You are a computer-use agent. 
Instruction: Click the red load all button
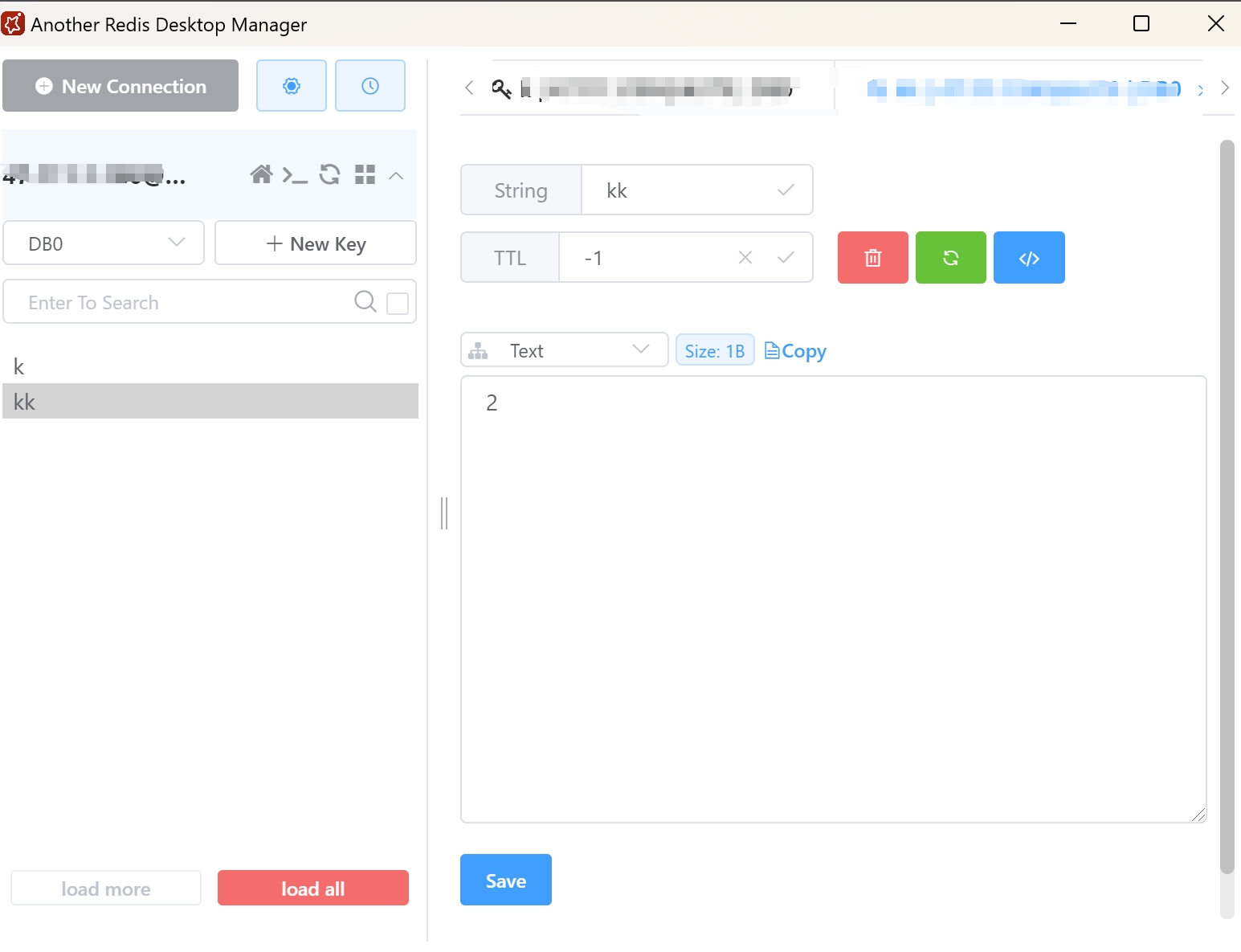[313, 889]
